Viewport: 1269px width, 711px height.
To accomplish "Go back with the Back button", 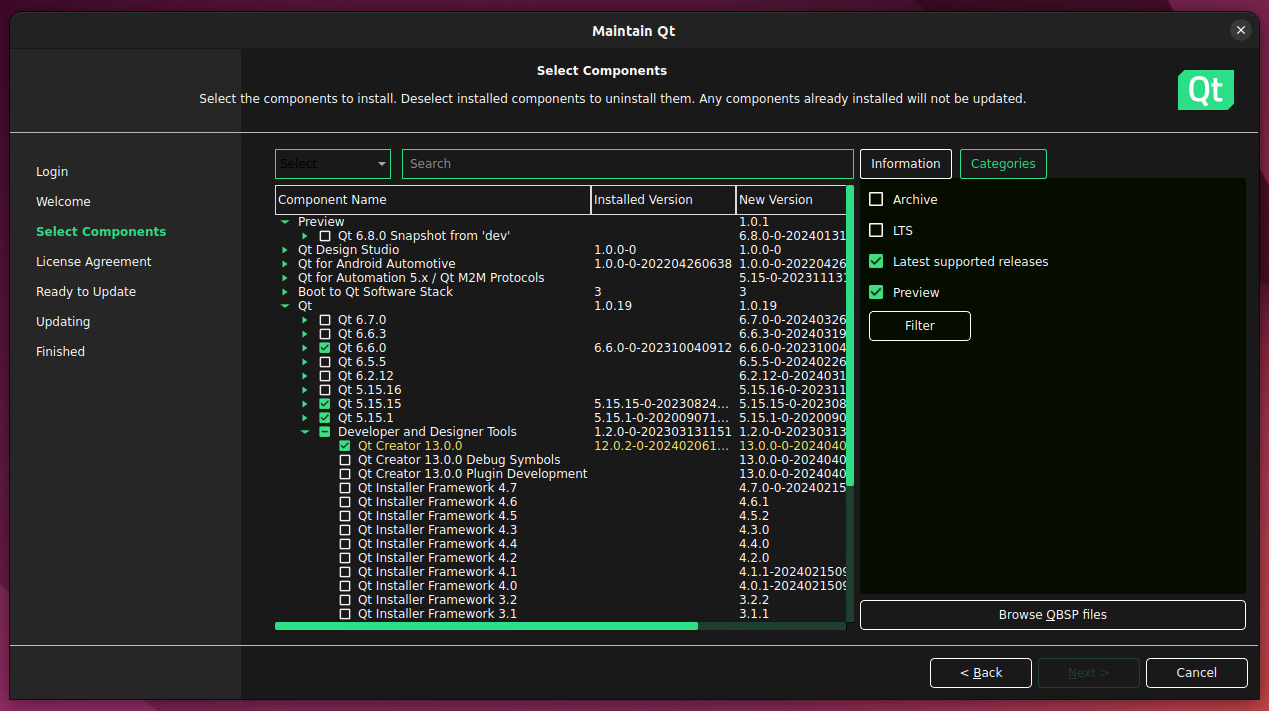I will [x=981, y=673].
